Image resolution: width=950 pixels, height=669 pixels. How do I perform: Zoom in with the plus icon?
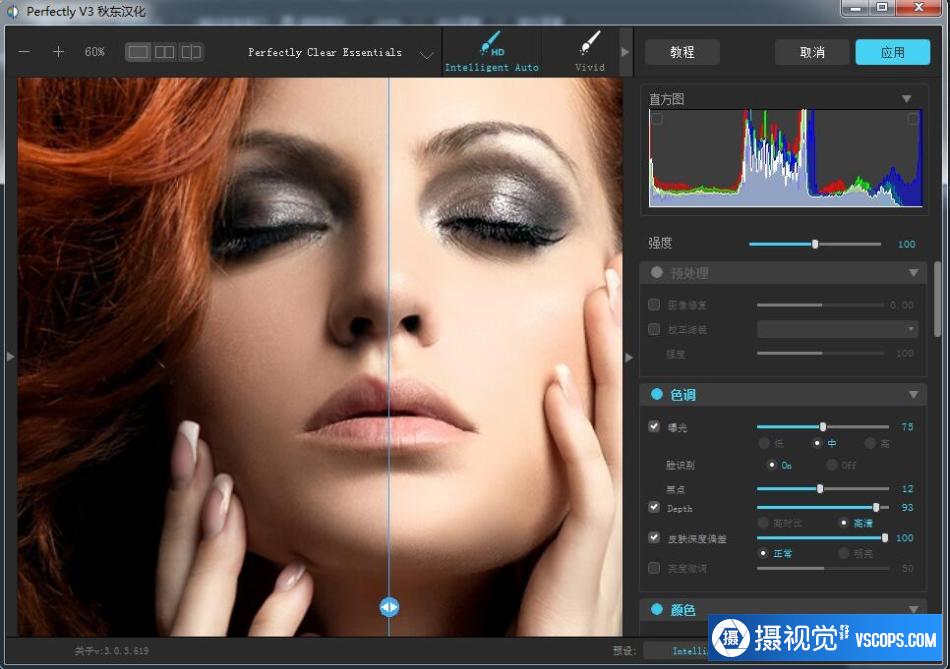tap(58, 52)
